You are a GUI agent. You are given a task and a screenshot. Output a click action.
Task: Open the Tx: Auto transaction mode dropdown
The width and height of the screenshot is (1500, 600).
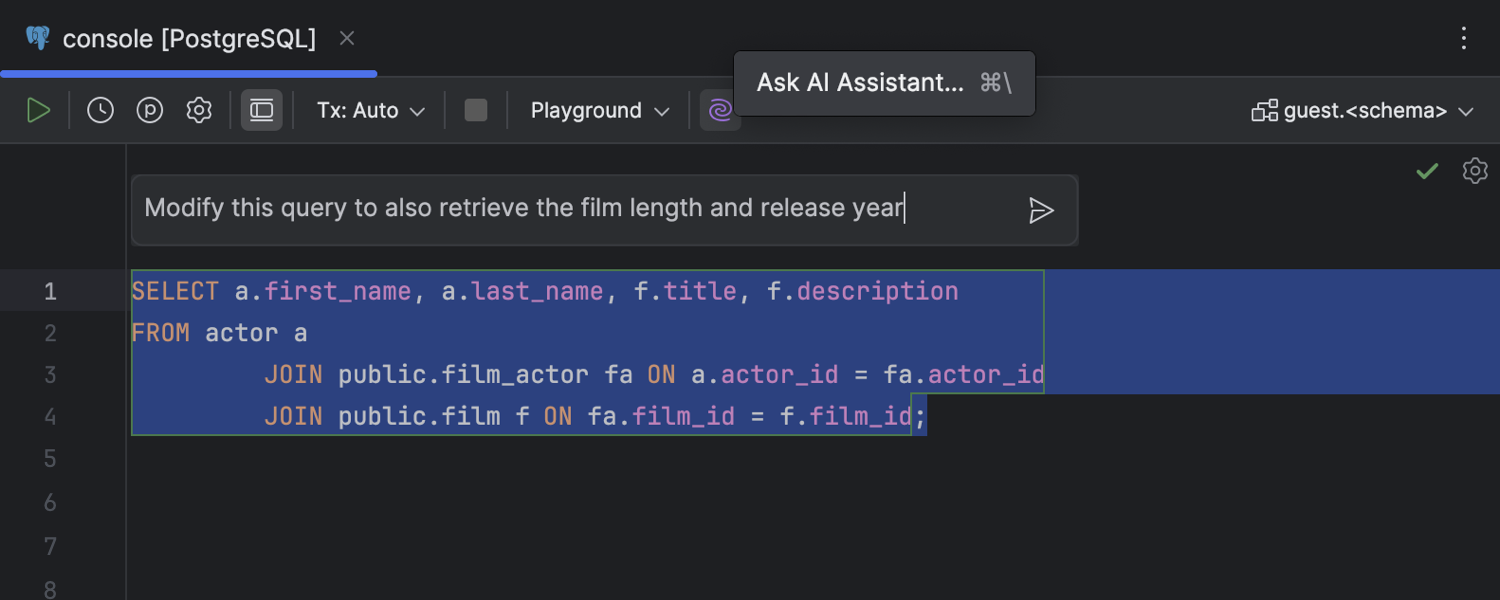[369, 110]
